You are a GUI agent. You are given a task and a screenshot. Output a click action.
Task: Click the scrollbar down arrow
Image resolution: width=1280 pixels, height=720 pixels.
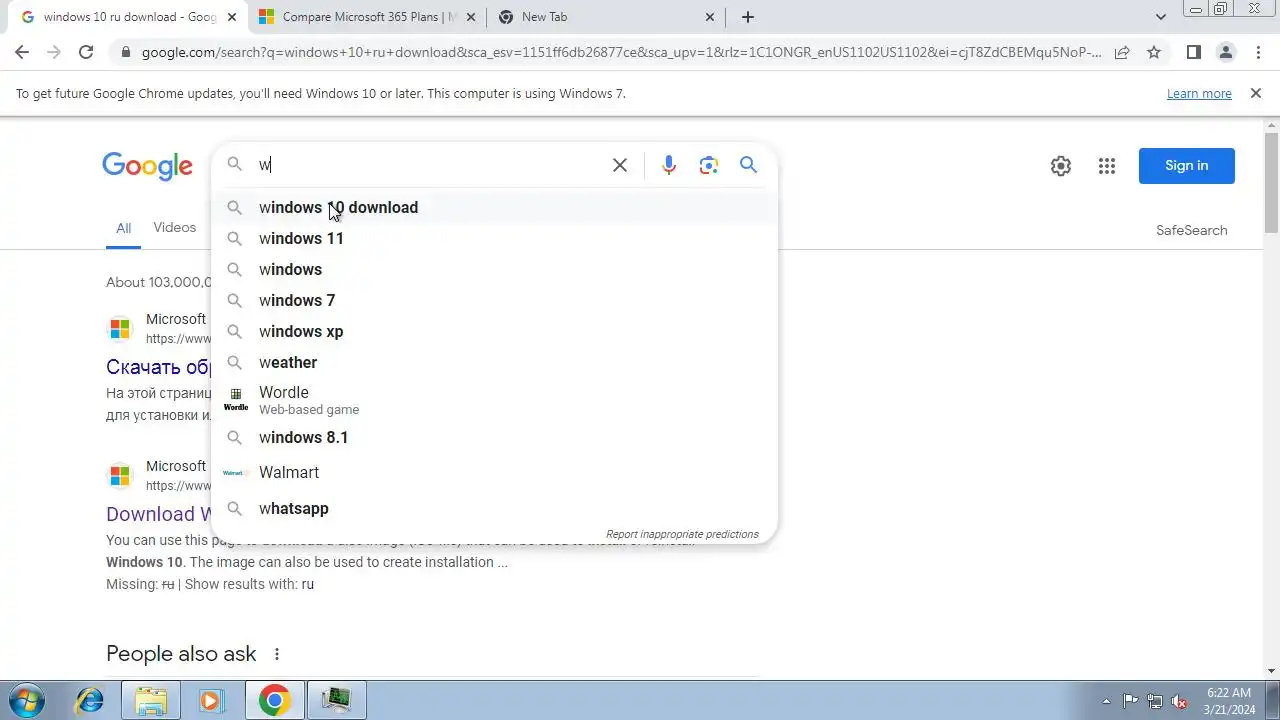pos(1271,671)
